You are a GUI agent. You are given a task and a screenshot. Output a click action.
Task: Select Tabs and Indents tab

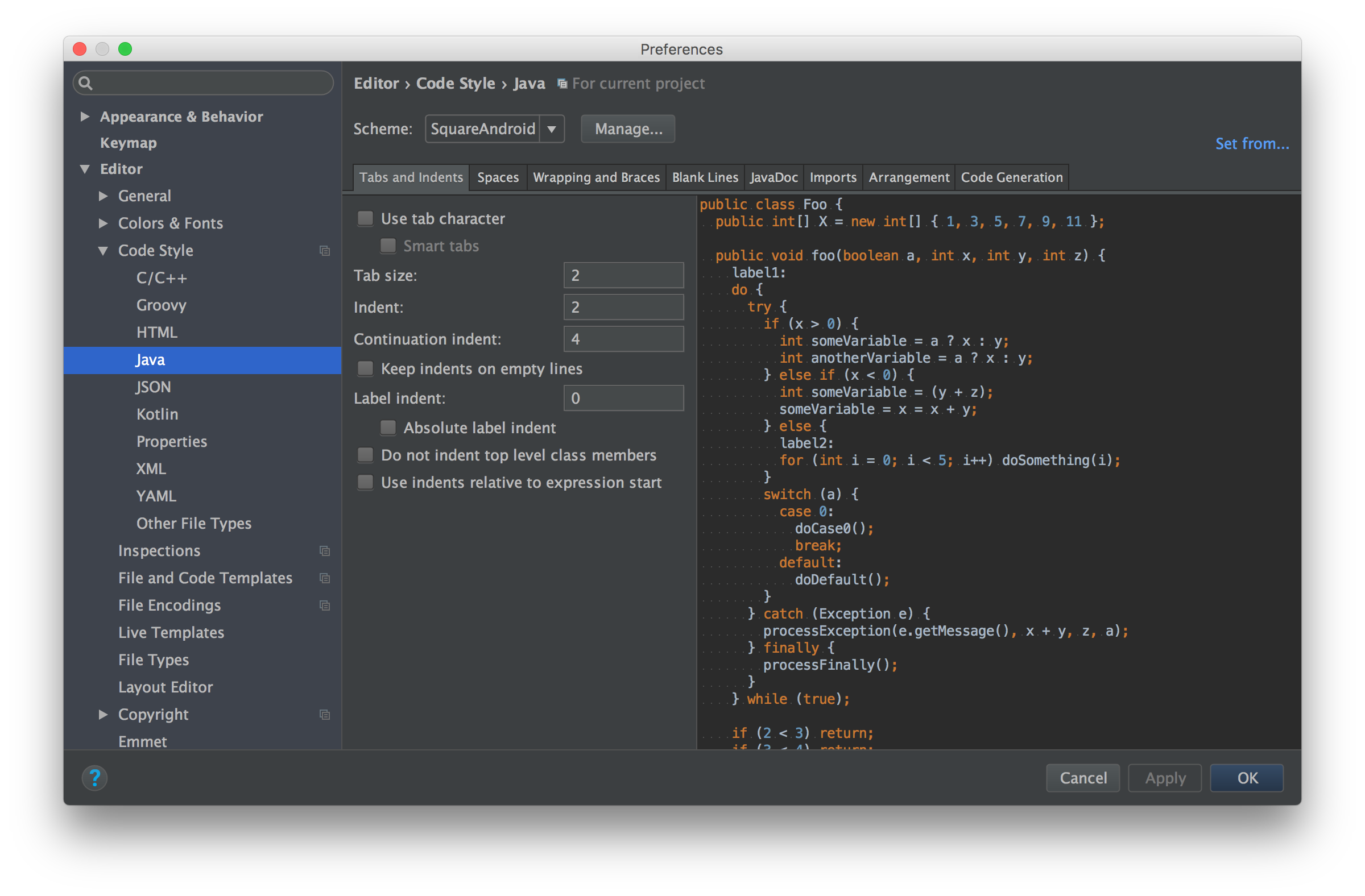pyautogui.click(x=411, y=178)
